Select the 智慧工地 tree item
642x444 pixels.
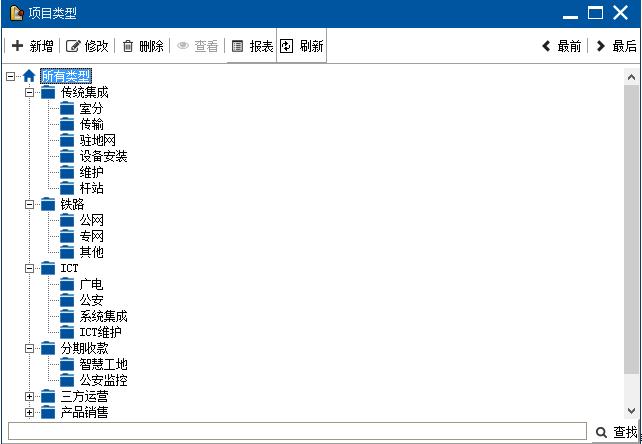tap(103, 364)
